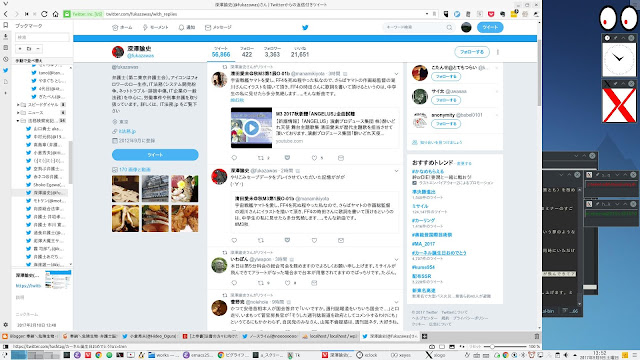Open Twitter ホーム nav item

click(x=122, y=27)
